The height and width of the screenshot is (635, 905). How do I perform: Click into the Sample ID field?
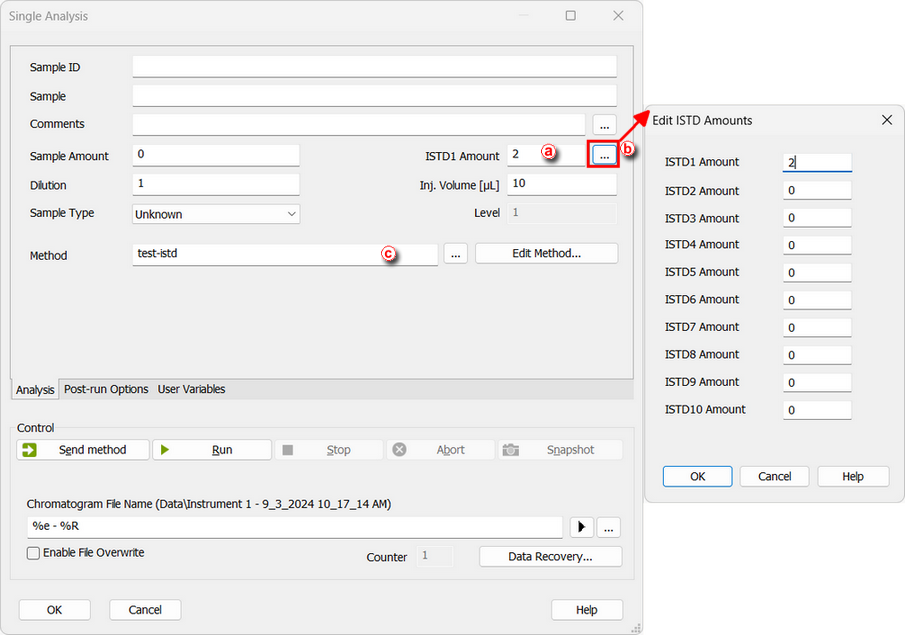click(374, 67)
